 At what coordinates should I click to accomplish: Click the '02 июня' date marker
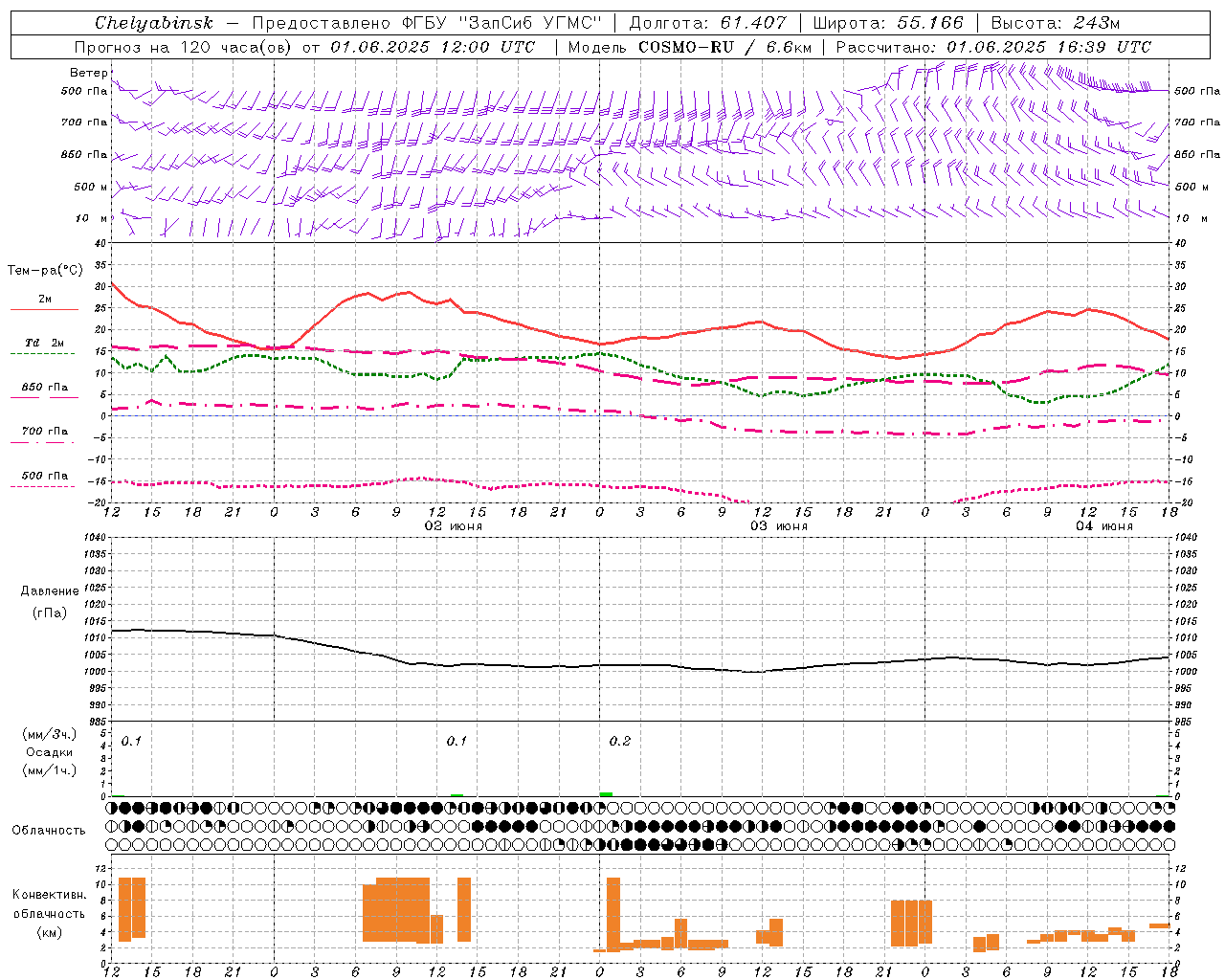point(454,526)
